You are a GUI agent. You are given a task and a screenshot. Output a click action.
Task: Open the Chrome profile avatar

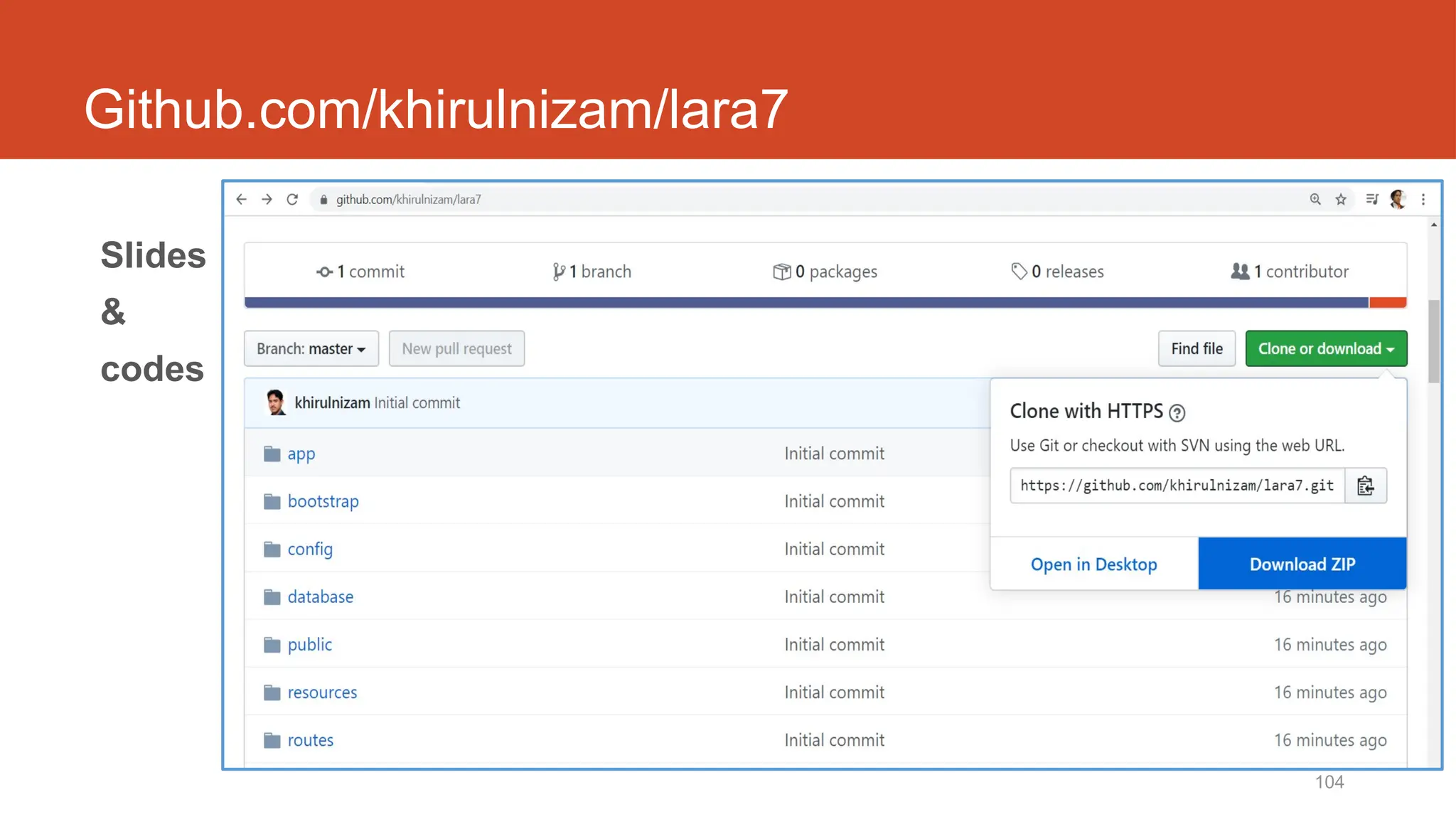[1398, 200]
